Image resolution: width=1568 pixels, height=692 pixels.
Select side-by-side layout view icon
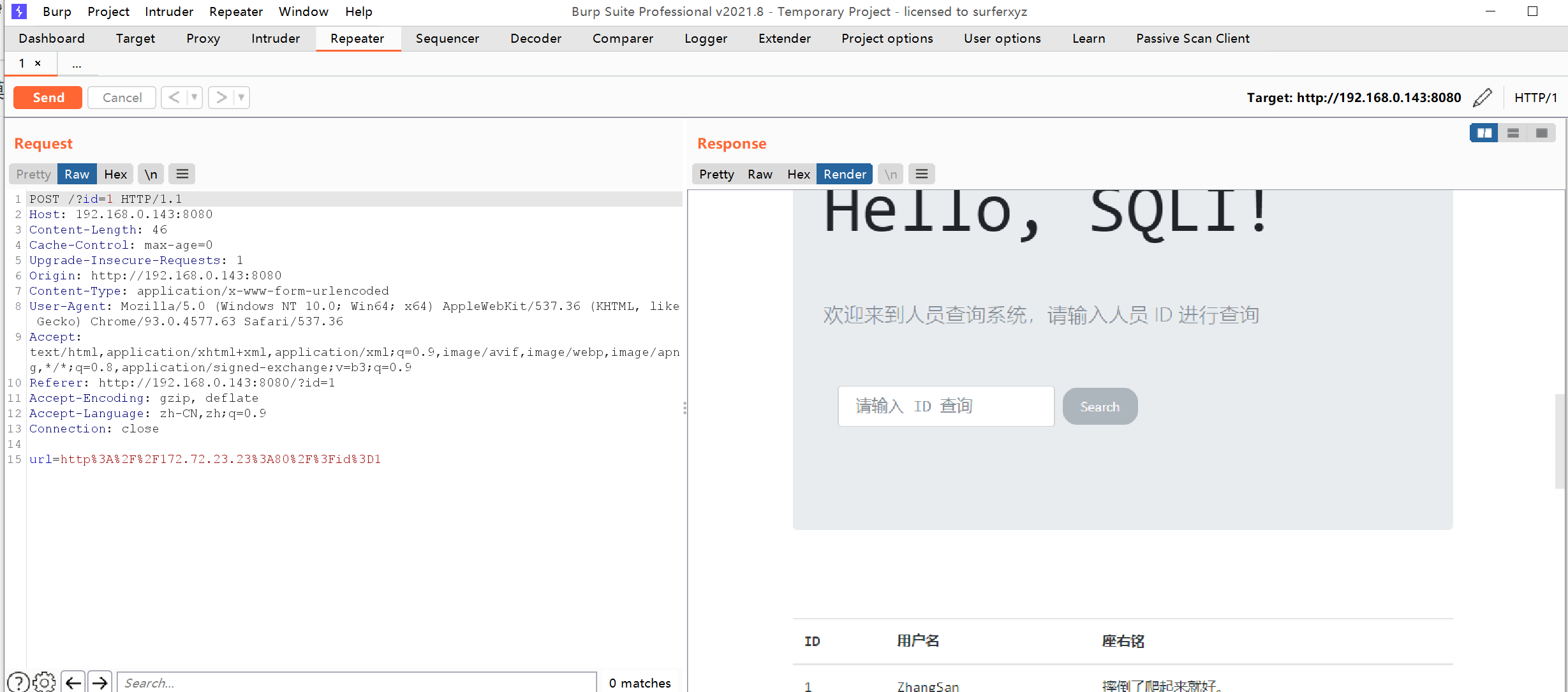pos(1484,133)
